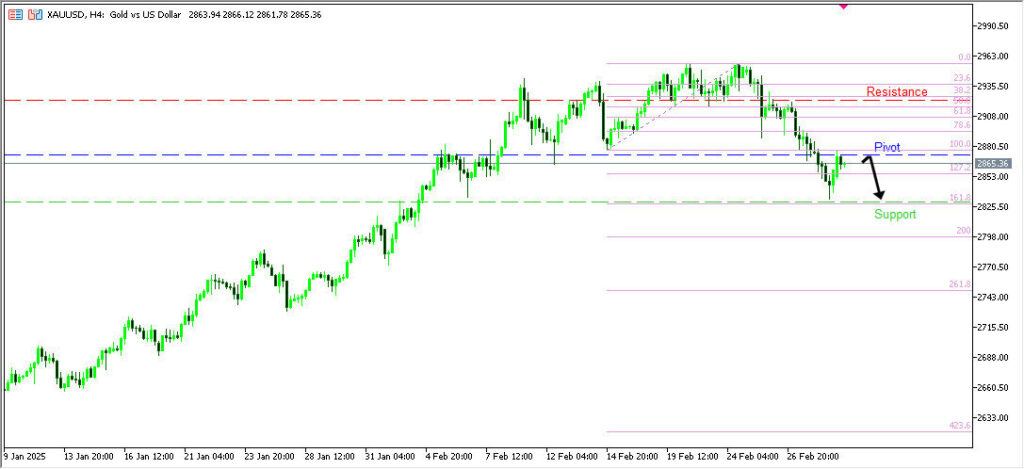Click the 4 Feb 20:00 time label
The height and width of the screenshot is (469, 1024).
click(x=448, y=456)
